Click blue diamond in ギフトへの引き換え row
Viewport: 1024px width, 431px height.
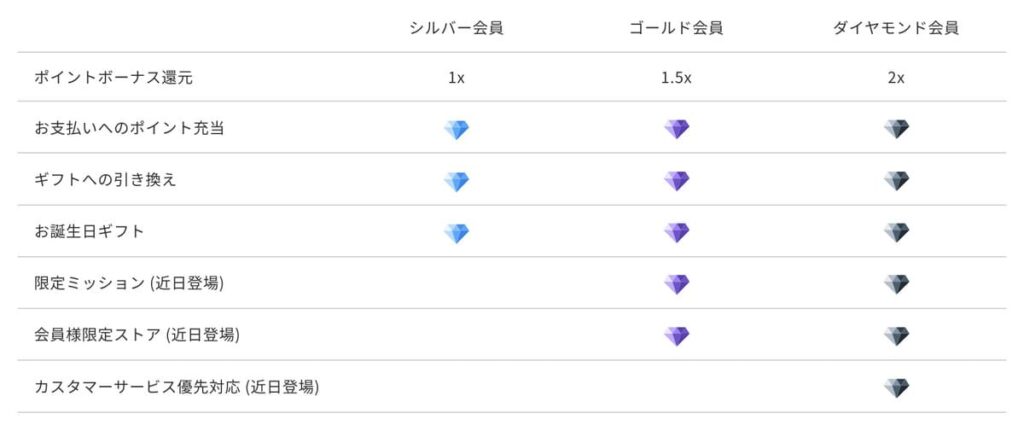[456, 181]
